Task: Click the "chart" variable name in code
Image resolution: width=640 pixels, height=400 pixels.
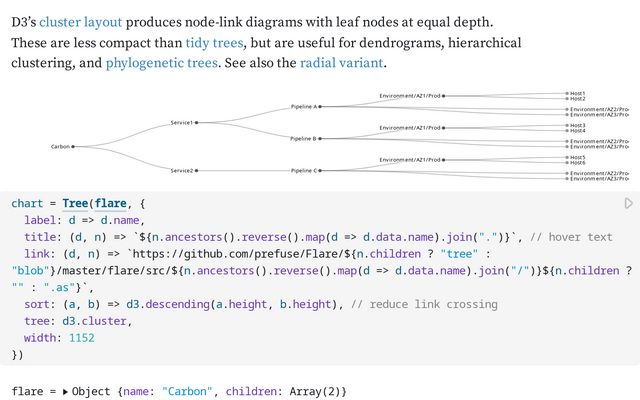Action: tap(27, 204)
